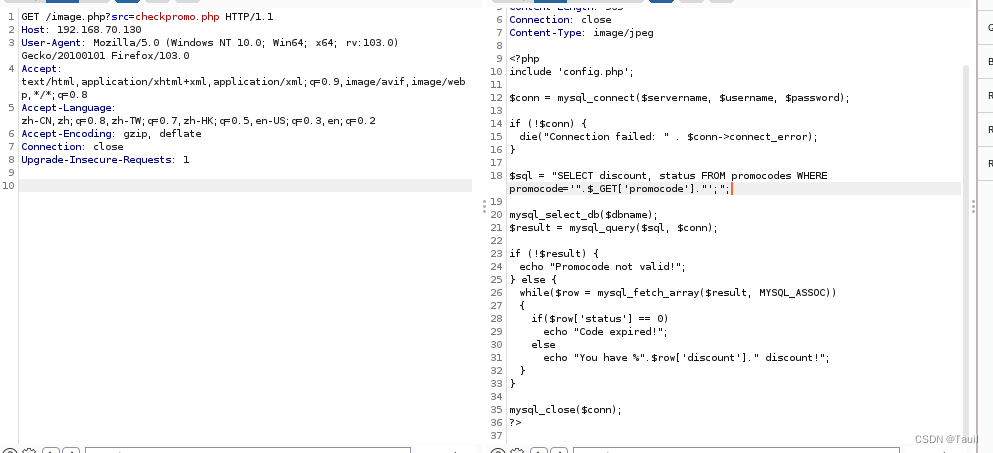Click the 'die("Connection failed' line
The image size is (993, 453).
click(x=668, y=136)
